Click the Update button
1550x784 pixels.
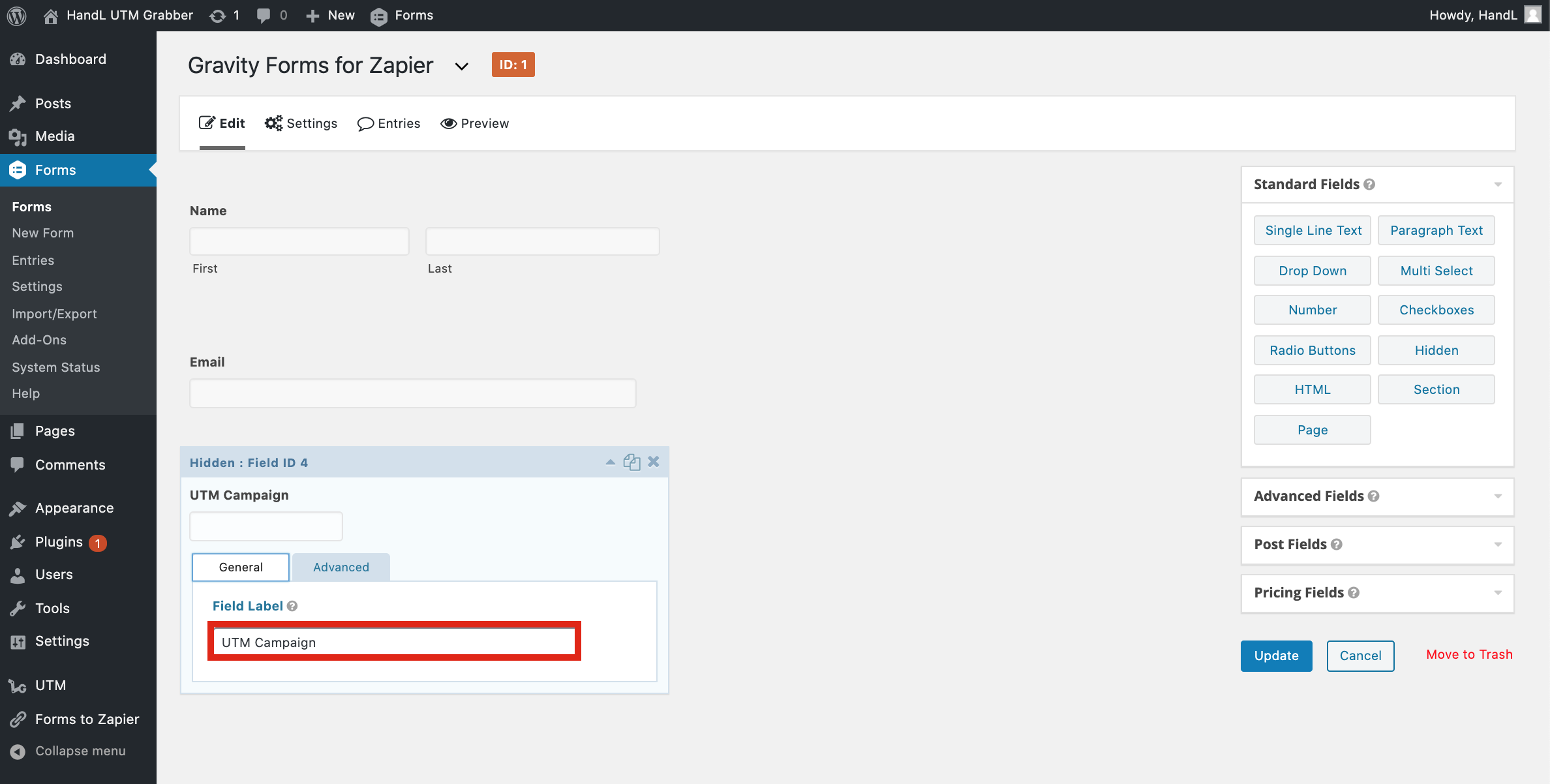(x=1276, y=656)
